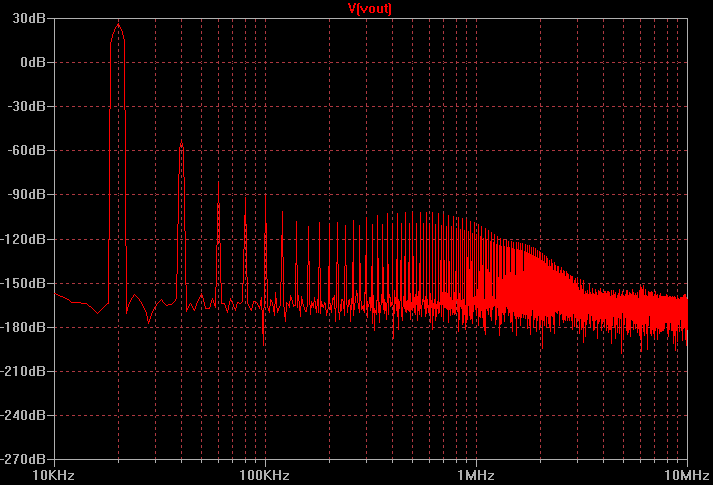Click the -180dB axis label
713x485 pixels.
(23, 327)
